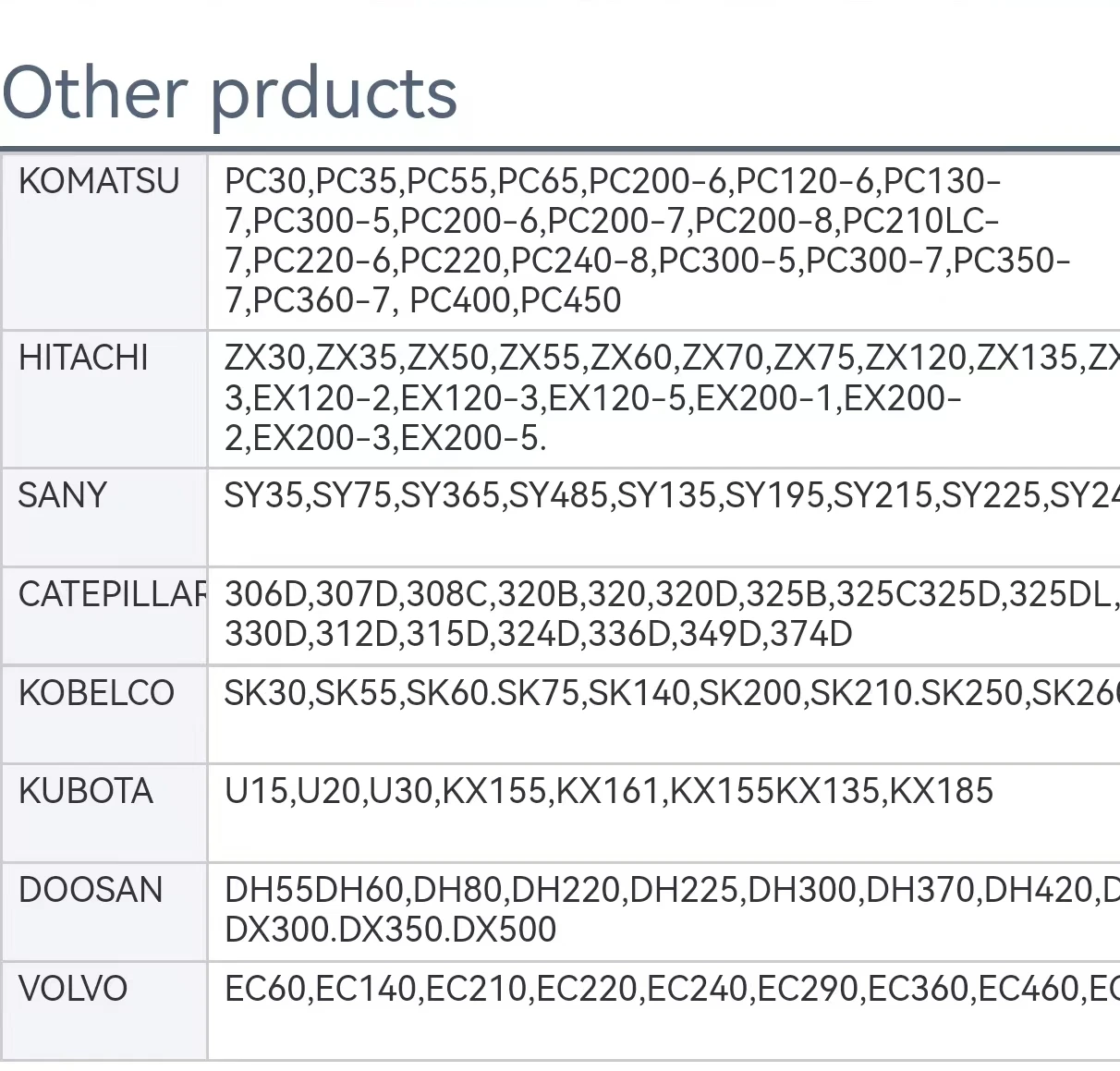Select the DOOSAN brand cell
Image resolution: width=1120 pixels, height=1071 pixels.
pyautogui.click(x=91, y=890)
